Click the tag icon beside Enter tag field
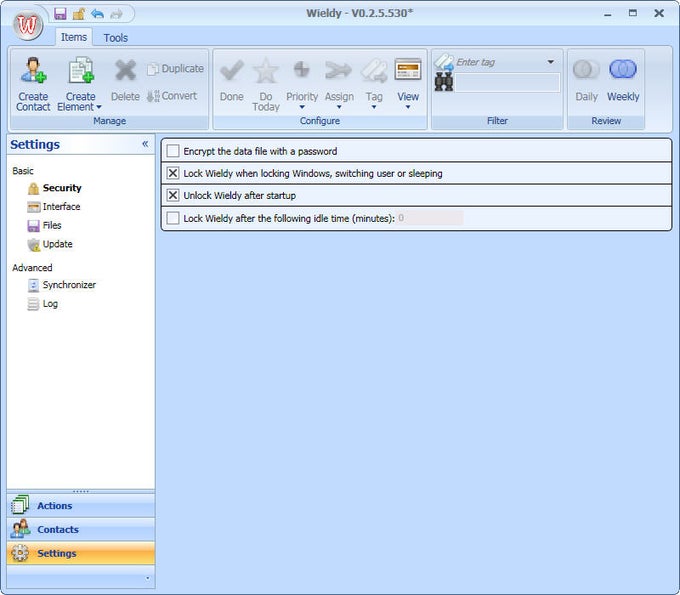680x595 pixels. [444, 62]
